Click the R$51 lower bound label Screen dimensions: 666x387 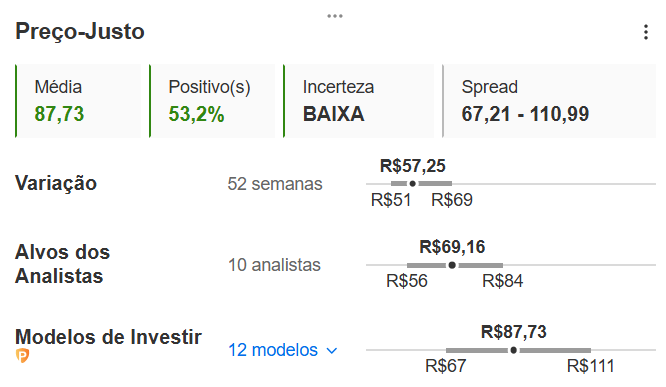(391, 200)
